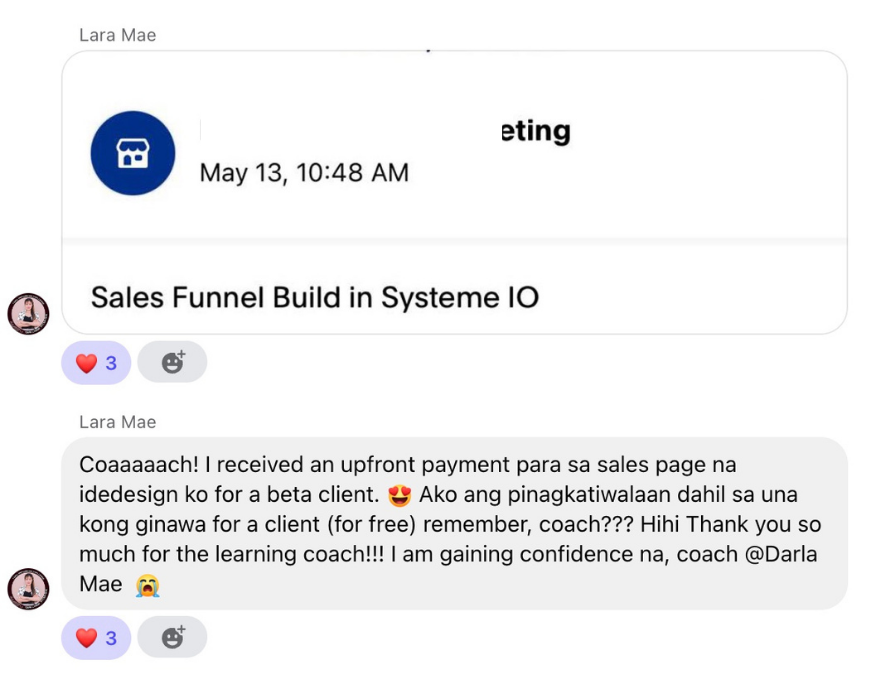The image size is (896, 690).
Task: Click sender name Lara Mae above text message
Action: coord(118,422)
